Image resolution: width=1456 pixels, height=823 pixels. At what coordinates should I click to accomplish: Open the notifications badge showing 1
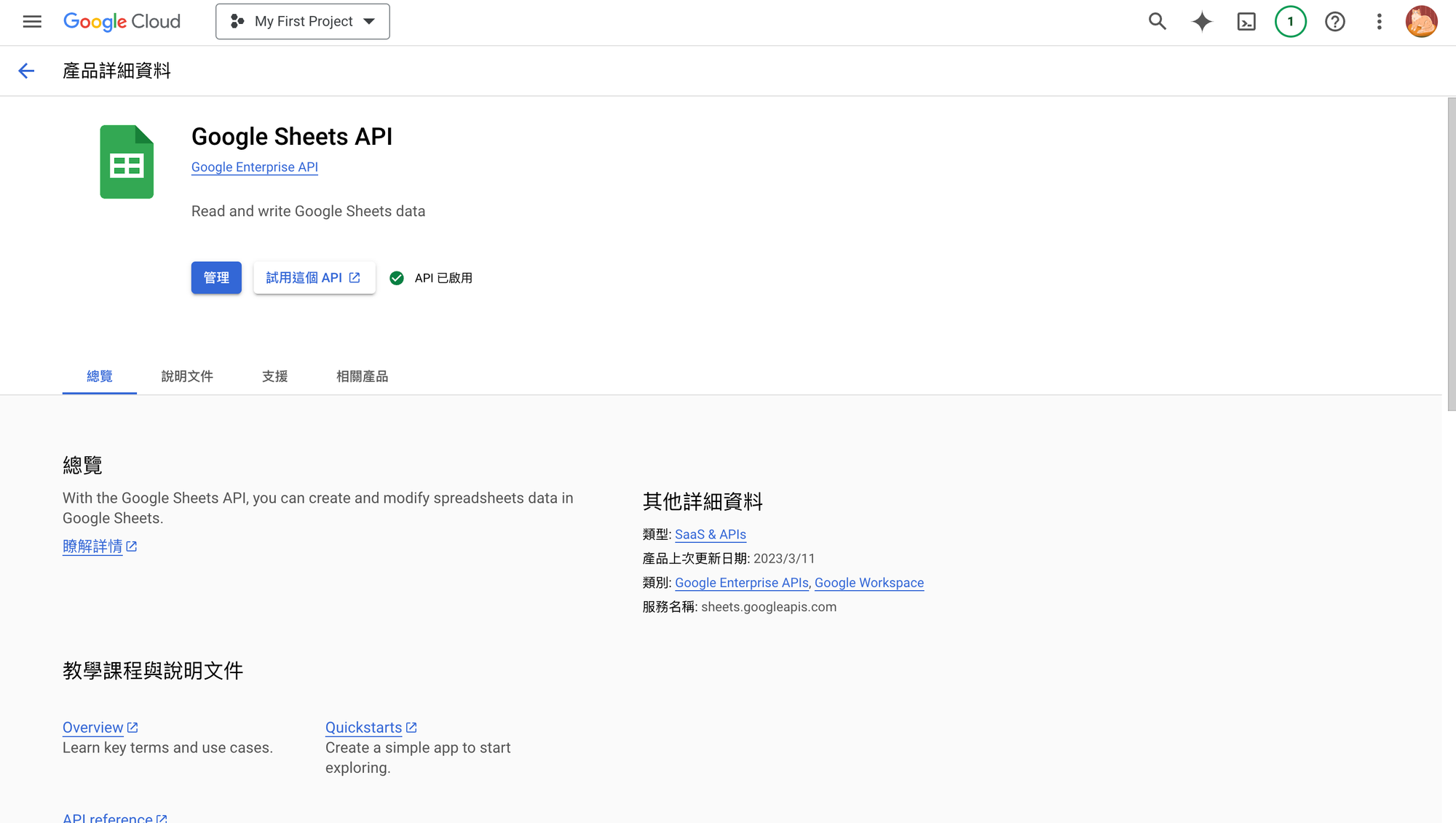click(x=1291, y=22)
